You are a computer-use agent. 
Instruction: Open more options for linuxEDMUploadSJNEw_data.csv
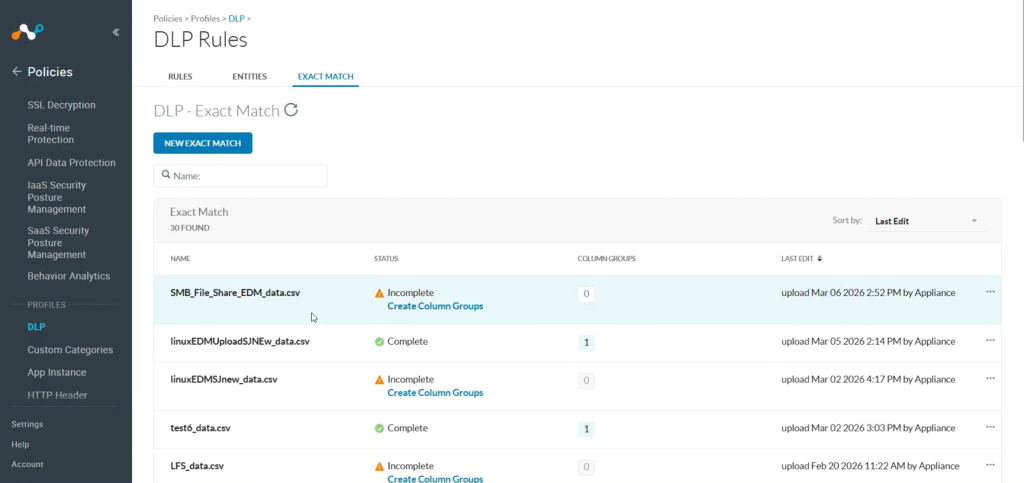[990, 340]
